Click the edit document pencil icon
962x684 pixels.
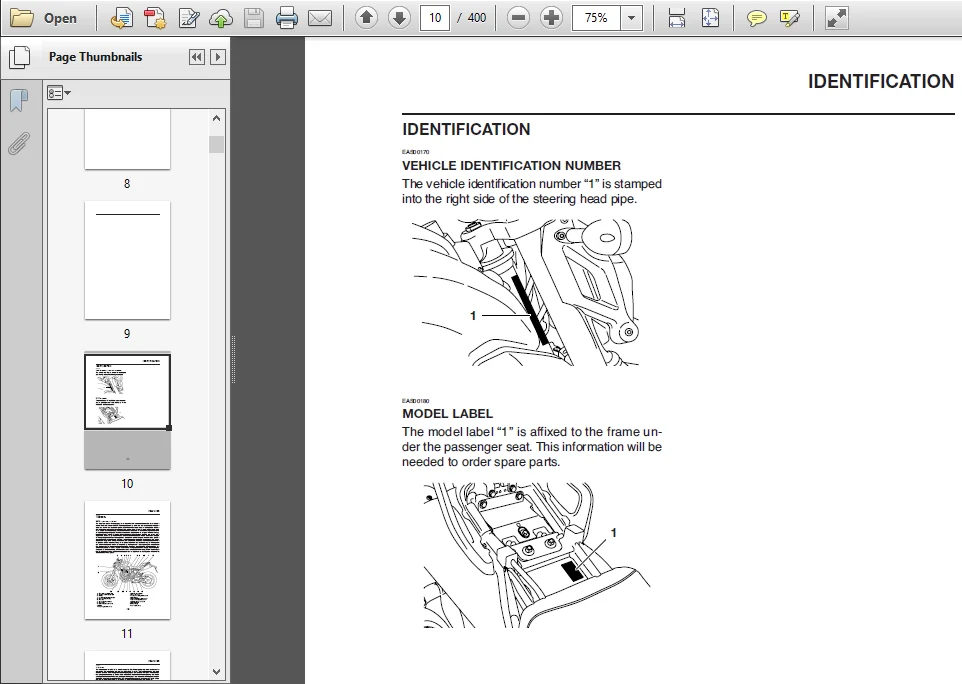(188, 18)
